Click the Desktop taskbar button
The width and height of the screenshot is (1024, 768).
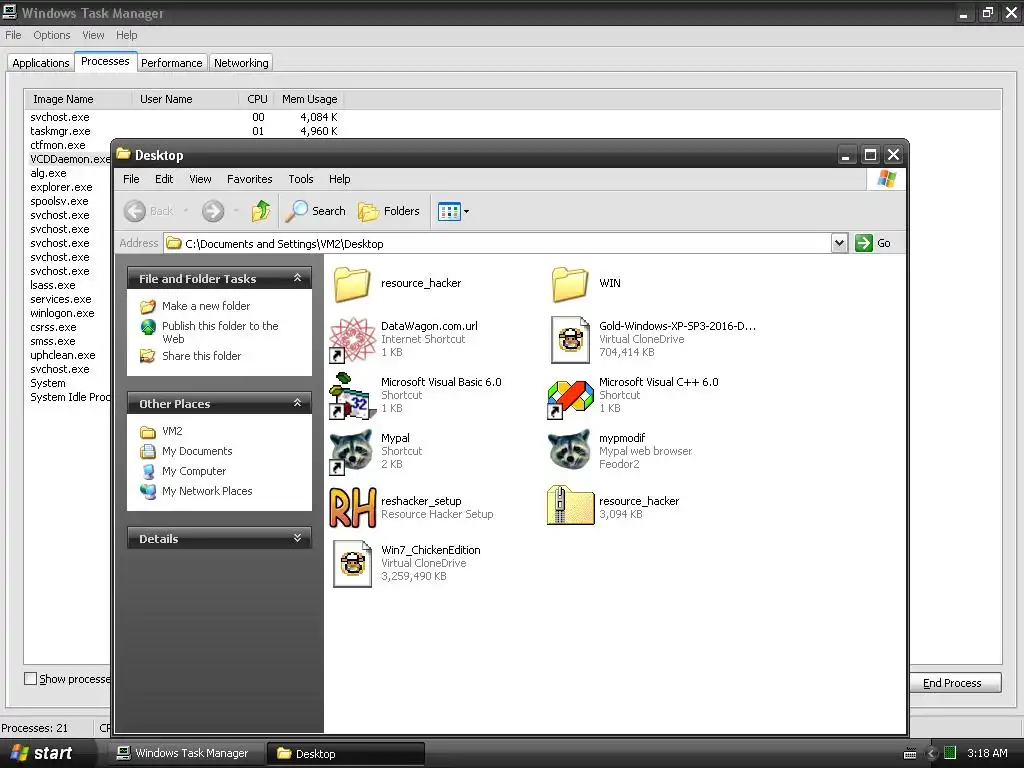[345, 754]
